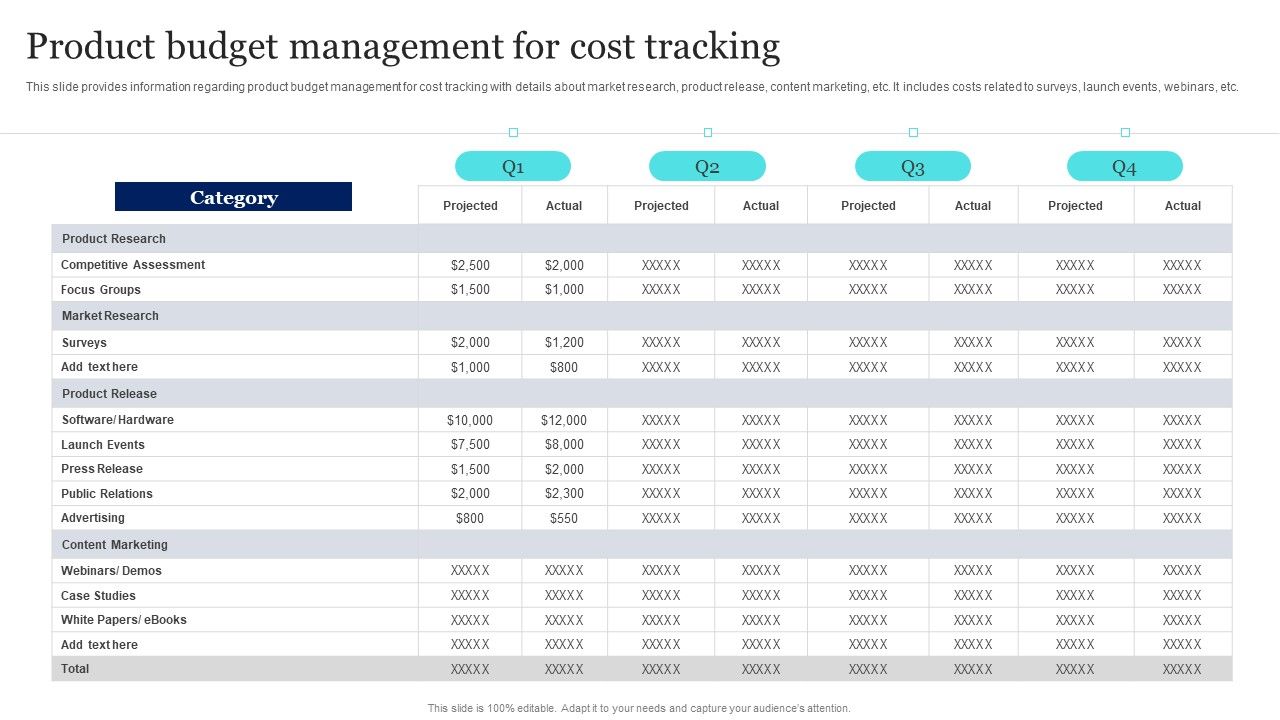Click the Case Studies row label

(x=98, y=596)
